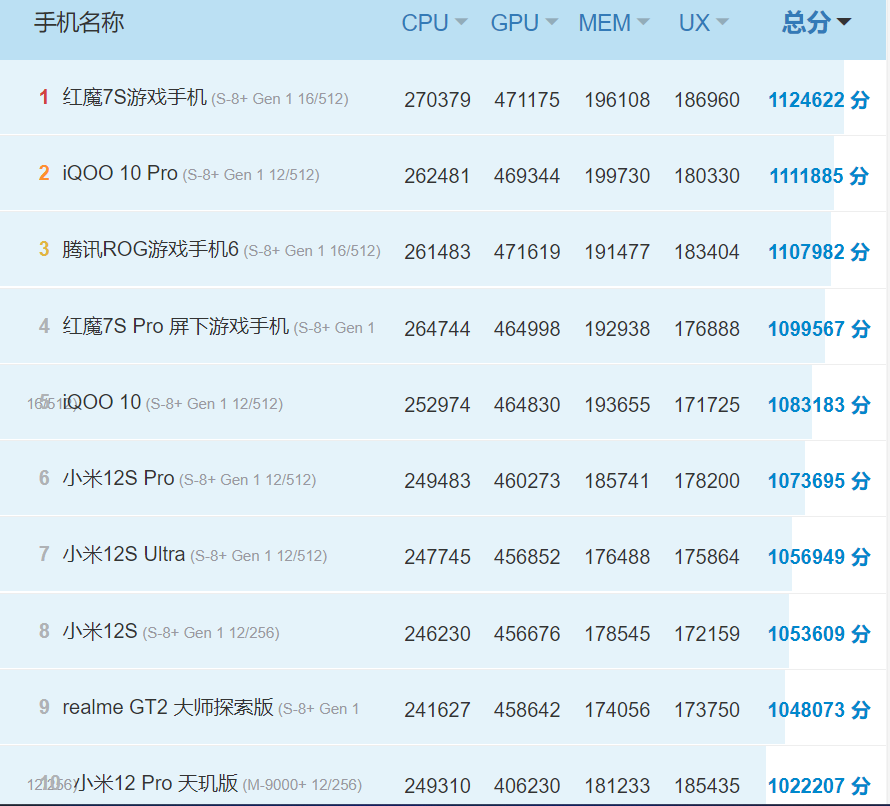Click CPU score 241627
The image size is (890, 806).
pyautogui.click(x=437, y=710)
